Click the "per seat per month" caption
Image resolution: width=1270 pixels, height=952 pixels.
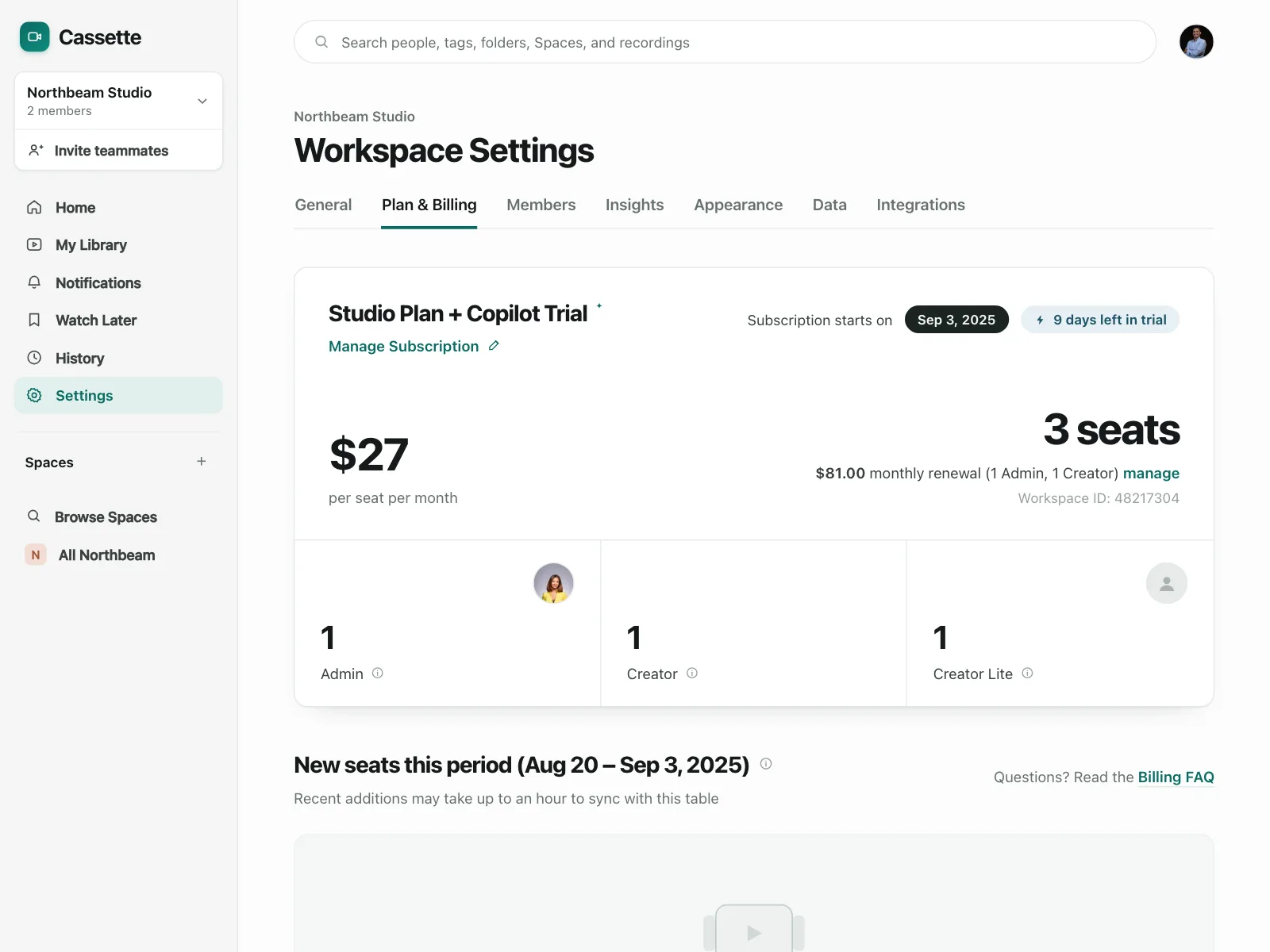pyautogui.click(x=393, y=497)
